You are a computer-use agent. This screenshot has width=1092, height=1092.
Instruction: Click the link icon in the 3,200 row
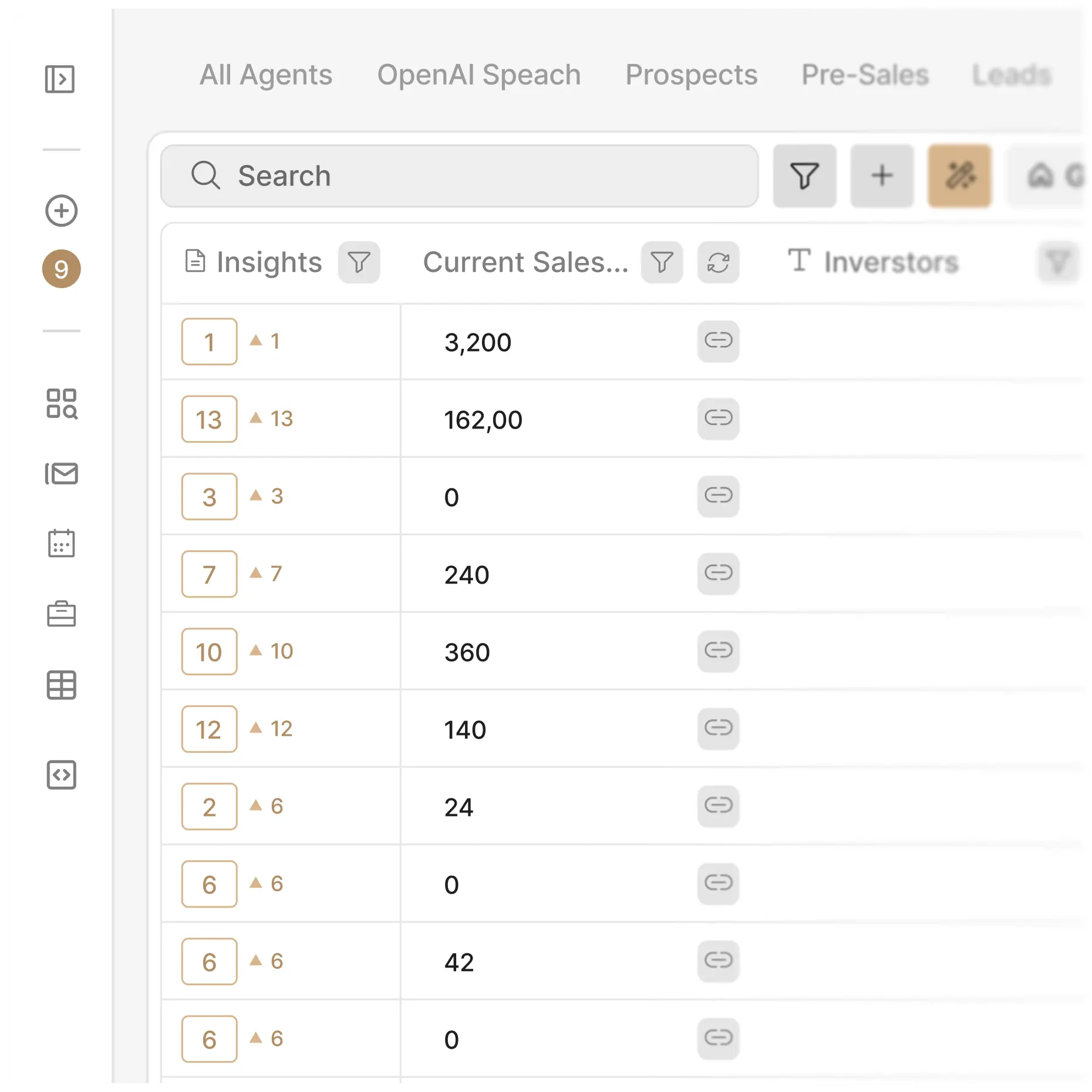(718, 341)
